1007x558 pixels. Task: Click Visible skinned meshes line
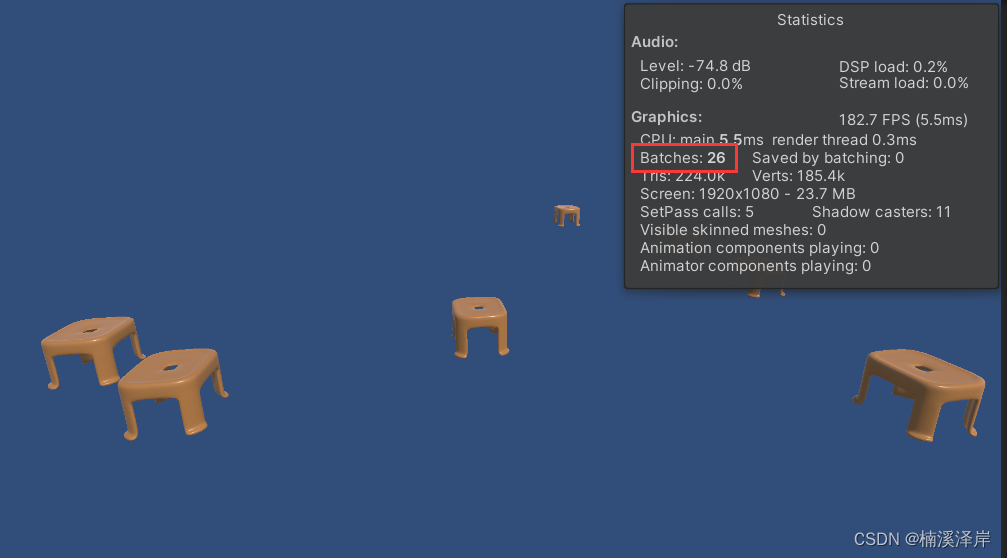pyautogui.click(x=733, y=230)
